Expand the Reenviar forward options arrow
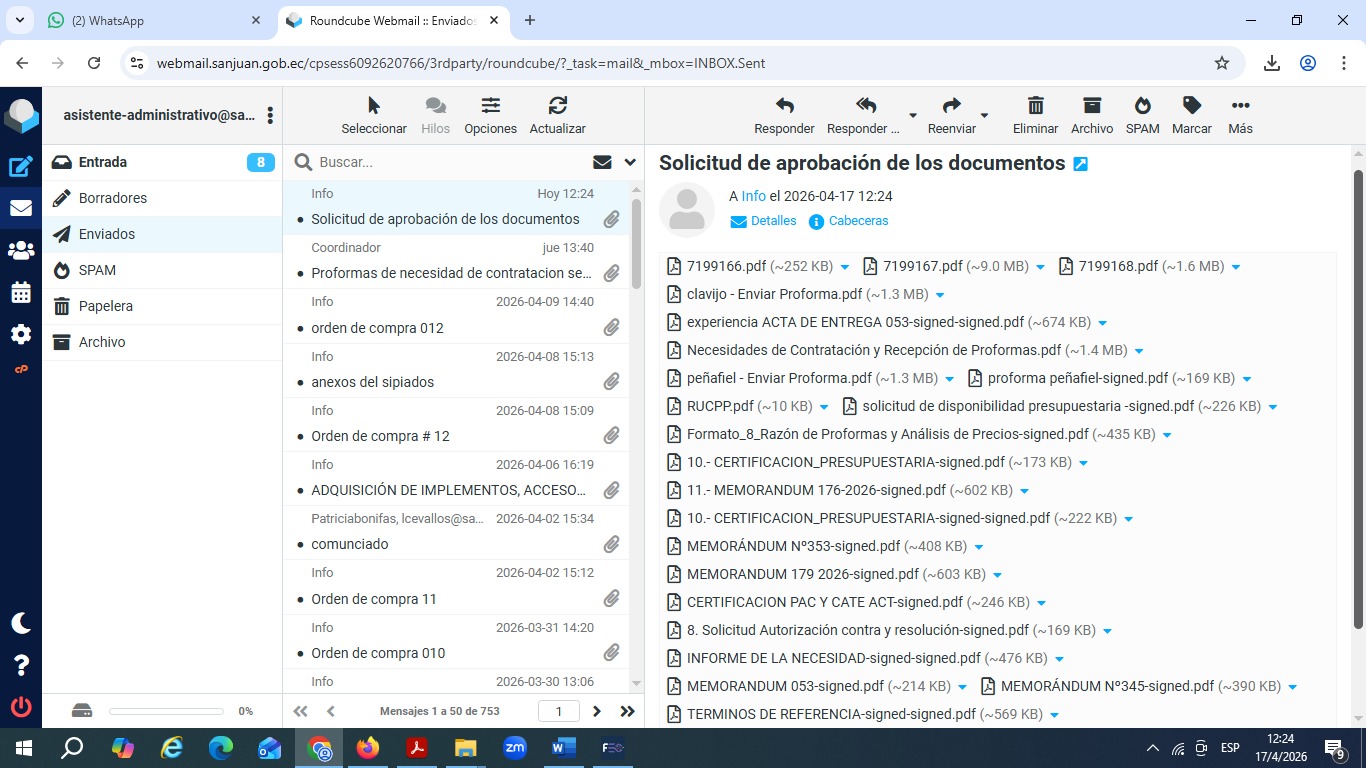Screen dimensions: 1366x768 coord(984,116)
